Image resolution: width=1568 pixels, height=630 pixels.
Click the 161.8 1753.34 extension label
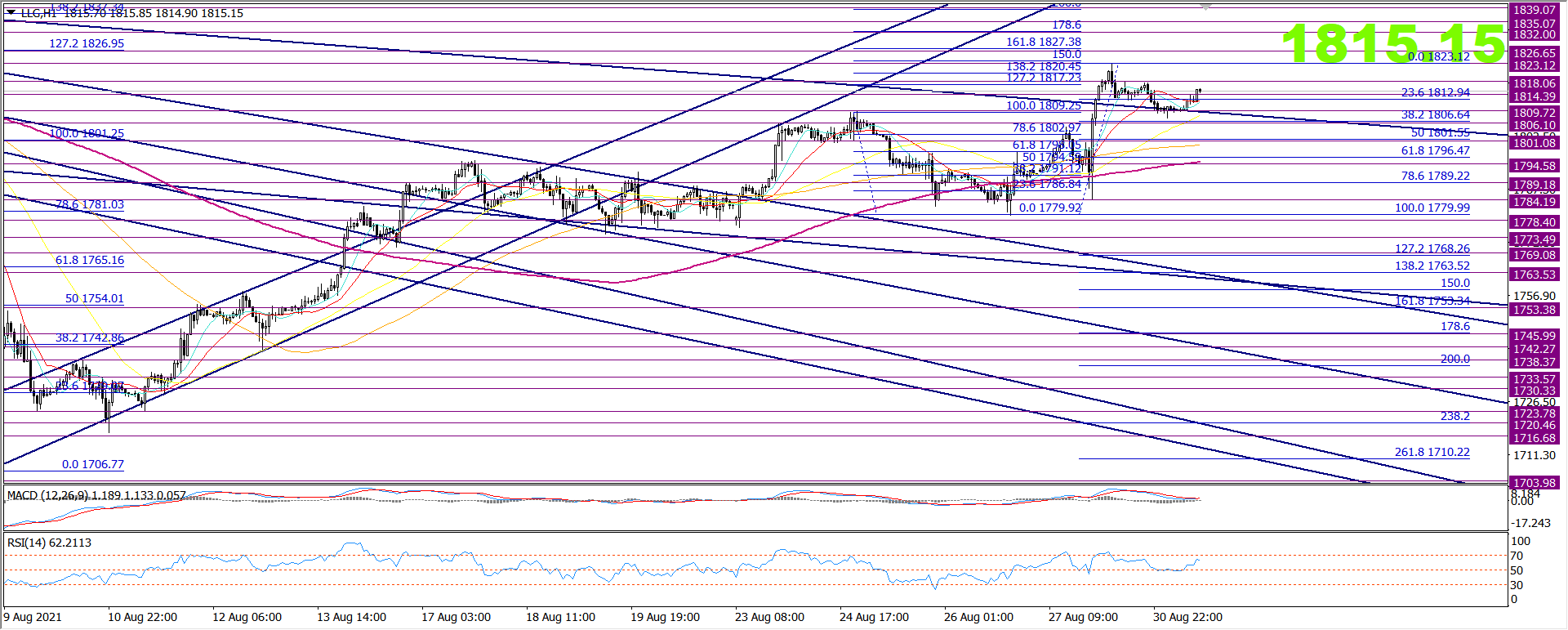pos(1432,301)
